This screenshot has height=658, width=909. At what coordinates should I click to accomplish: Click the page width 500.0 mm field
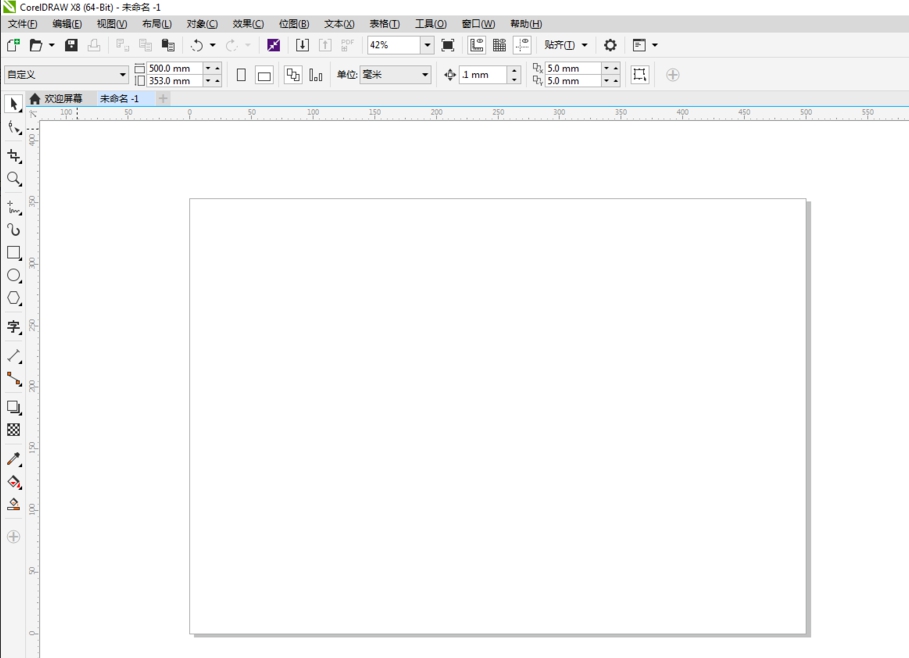(x=174, y=69)
